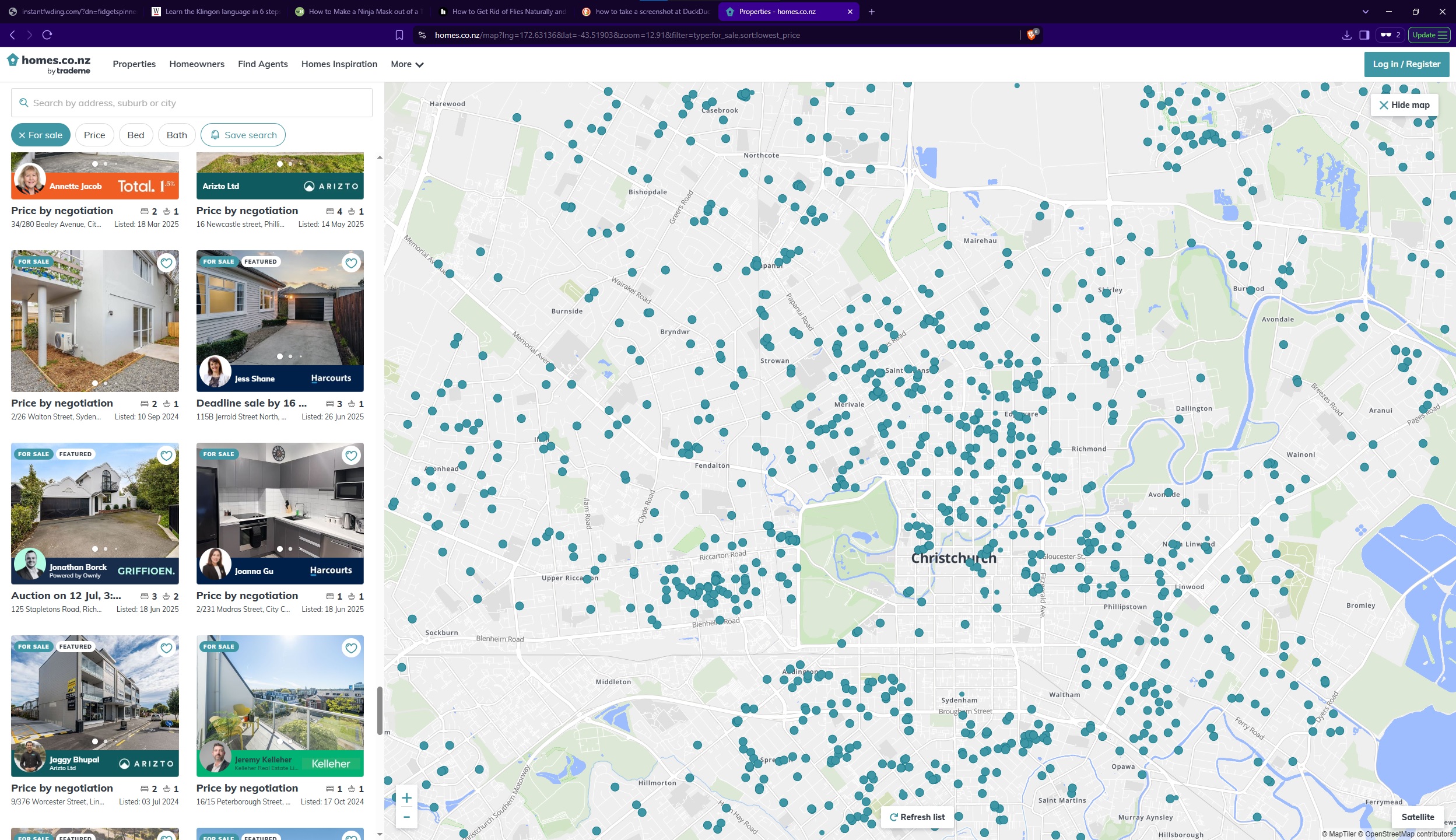Favourite the 9/376 Worcester Street listing

click(x=166, y=648)
